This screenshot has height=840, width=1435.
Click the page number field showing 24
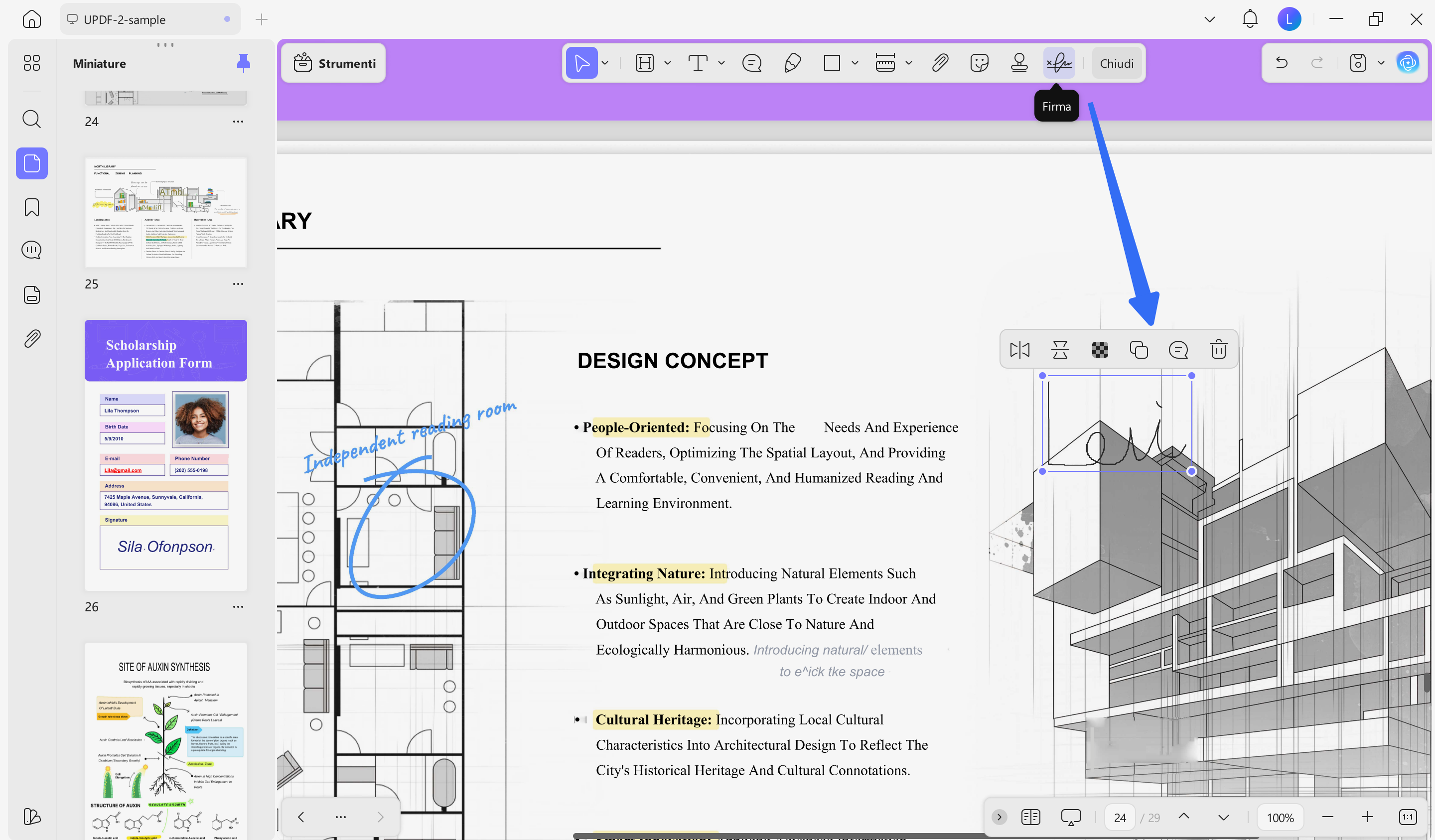coord(1120,817)
